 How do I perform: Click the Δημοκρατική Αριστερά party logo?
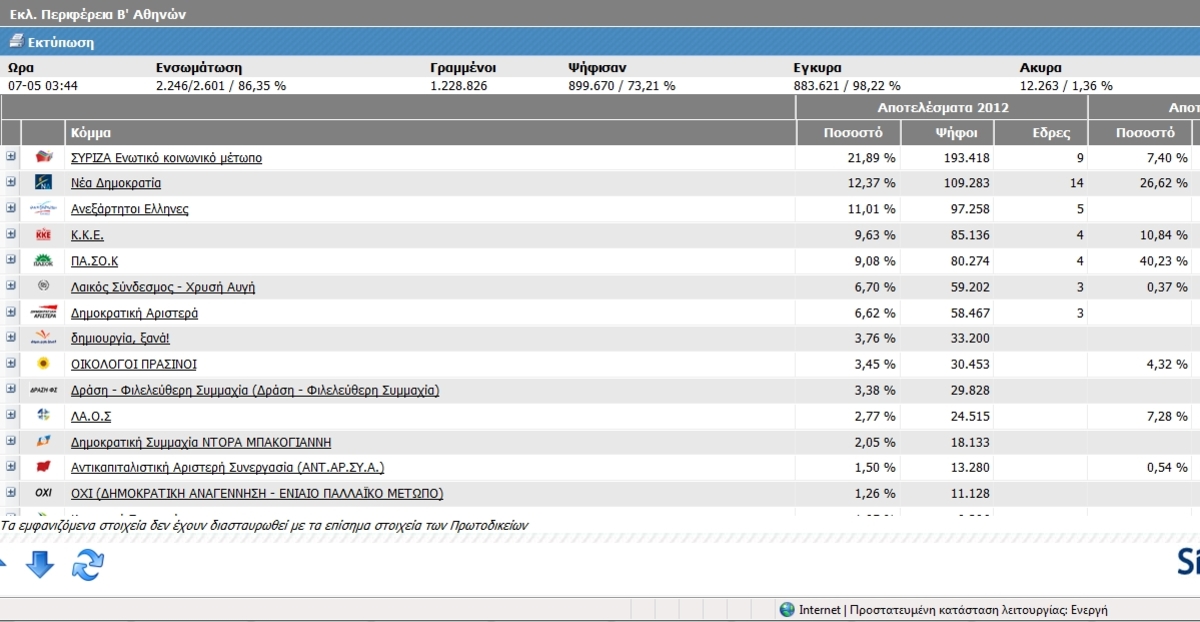tap(43, 313)
